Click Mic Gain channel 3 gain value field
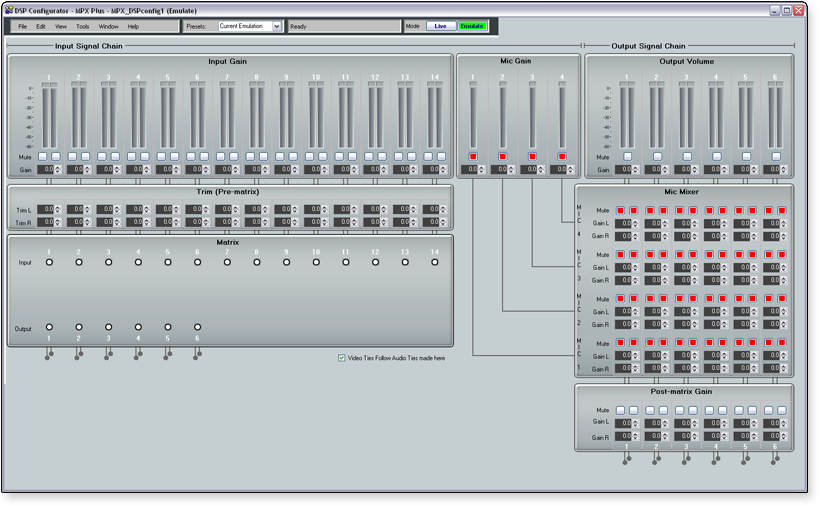Screen dimensions: 821x505 pos(529,170)
